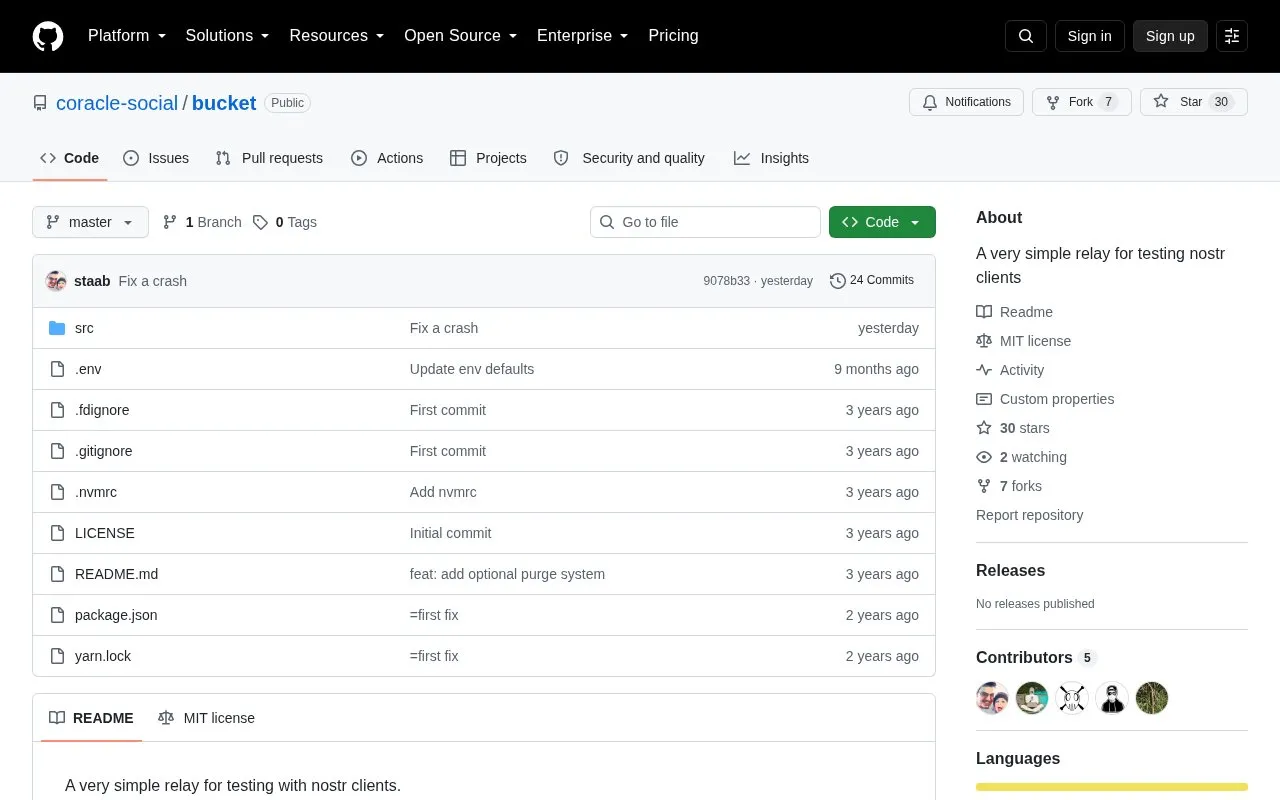Image resolution: width=1280 pixels, height=800 pixels.
Task: Click the README.md file icon
Action: click(x=57, y=574)
